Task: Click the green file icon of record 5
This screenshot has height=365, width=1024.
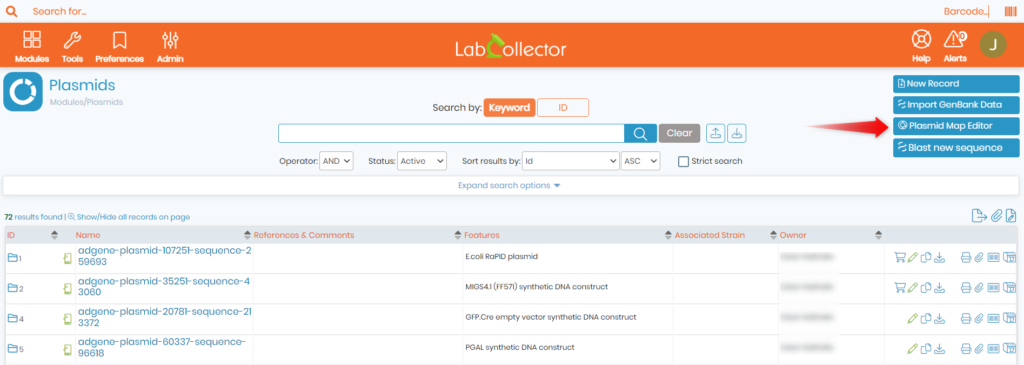Action: (67, 349)
